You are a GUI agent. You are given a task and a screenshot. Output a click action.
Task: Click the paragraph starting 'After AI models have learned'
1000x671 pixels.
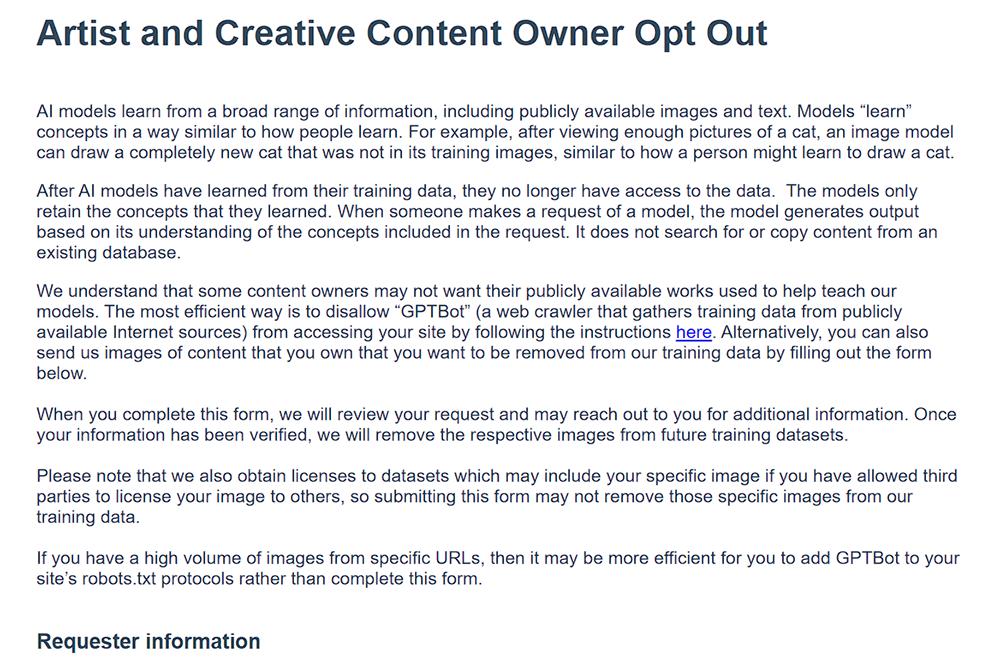pyautogui.click(x=487, y=221)
